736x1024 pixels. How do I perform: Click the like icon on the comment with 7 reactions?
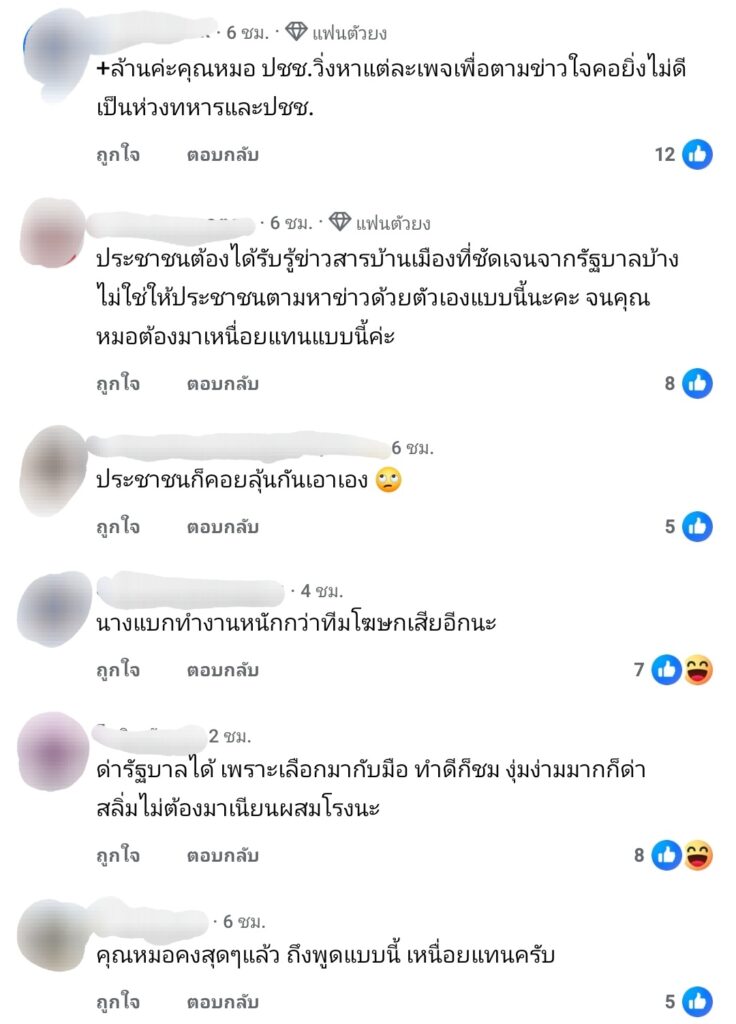pyautogui.click(x=667, y=670)
